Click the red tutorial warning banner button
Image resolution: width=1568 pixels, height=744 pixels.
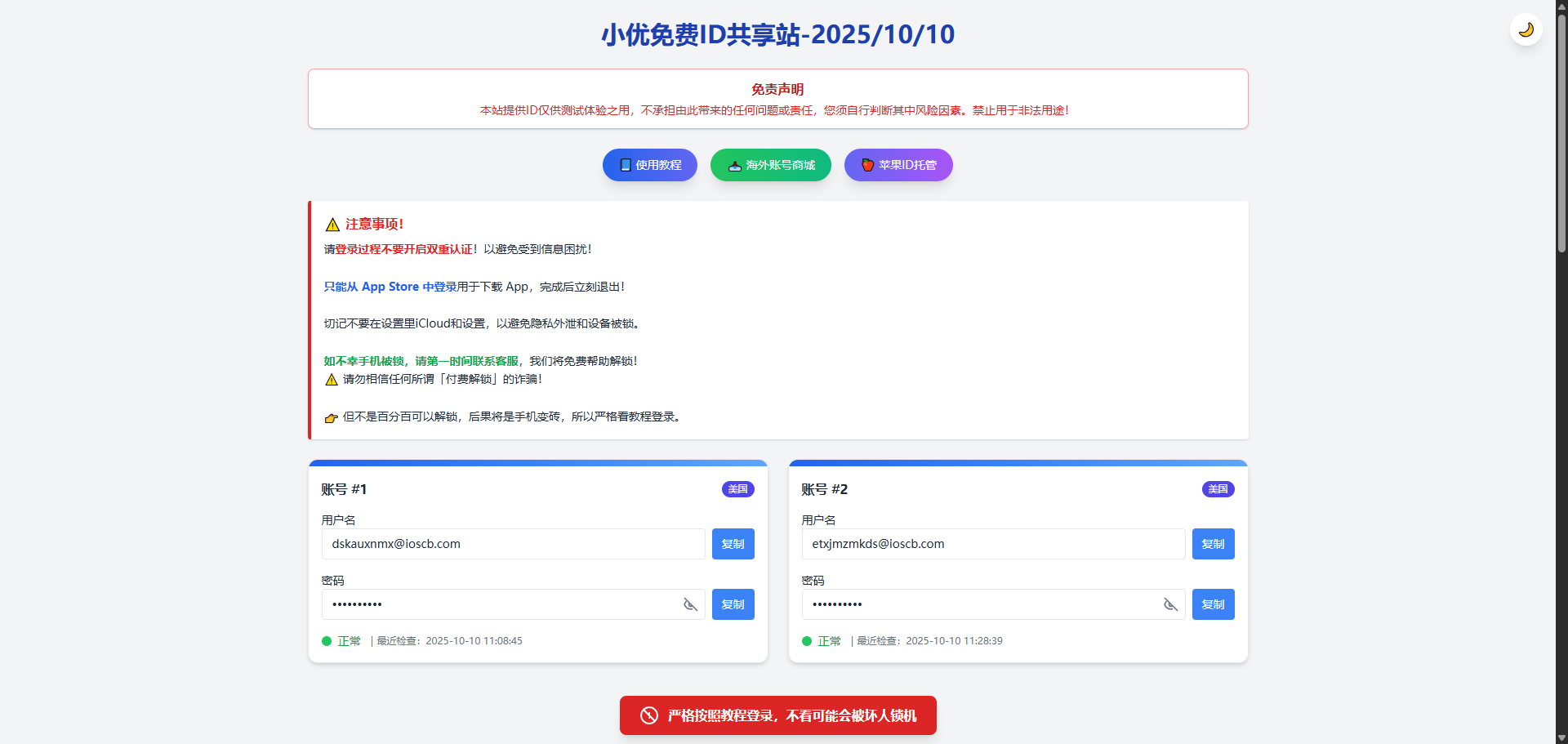tap(777, 715)
